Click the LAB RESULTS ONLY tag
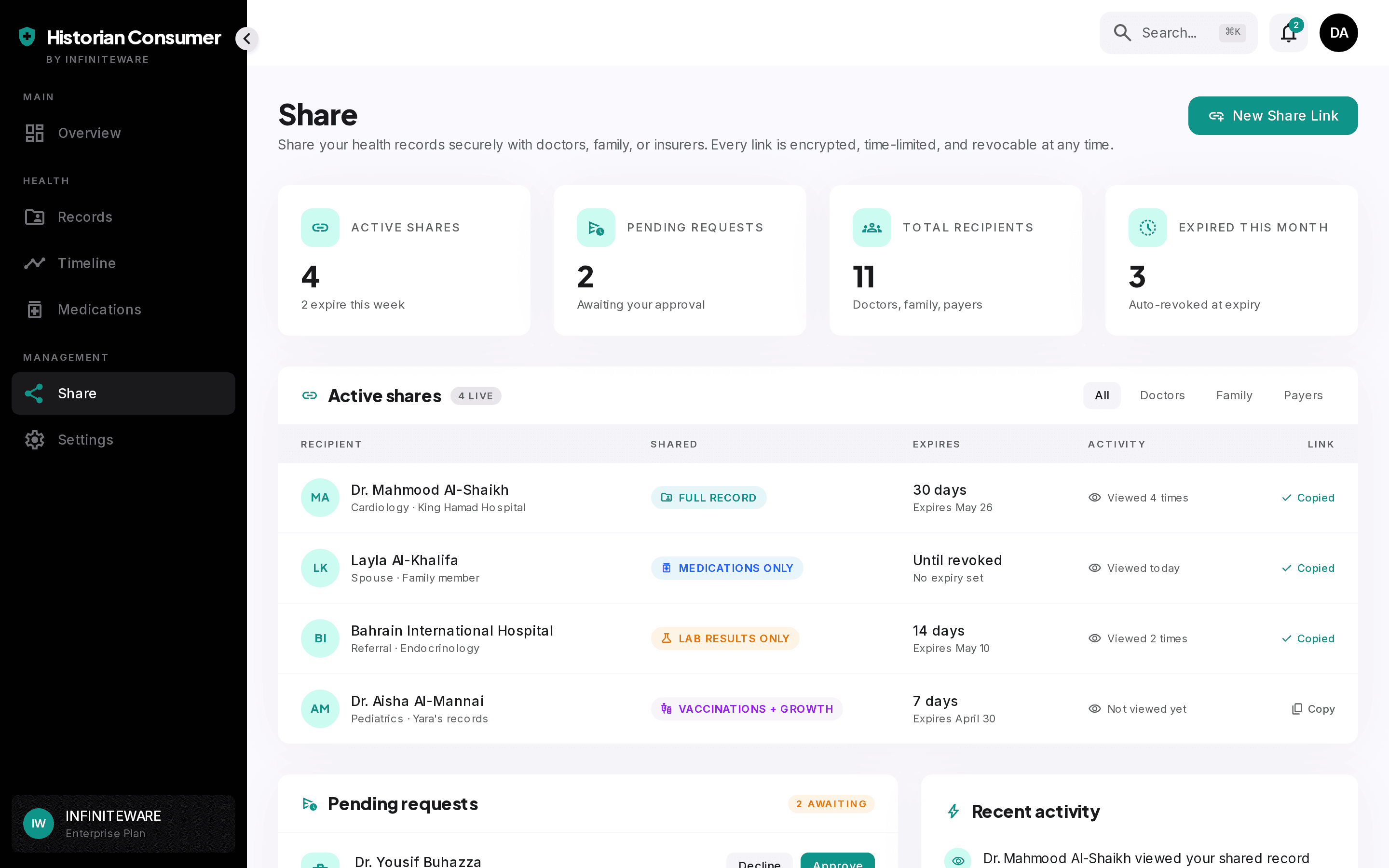Screen dimensions: 1389x868 pyautogui.click(x=725, y=638)
